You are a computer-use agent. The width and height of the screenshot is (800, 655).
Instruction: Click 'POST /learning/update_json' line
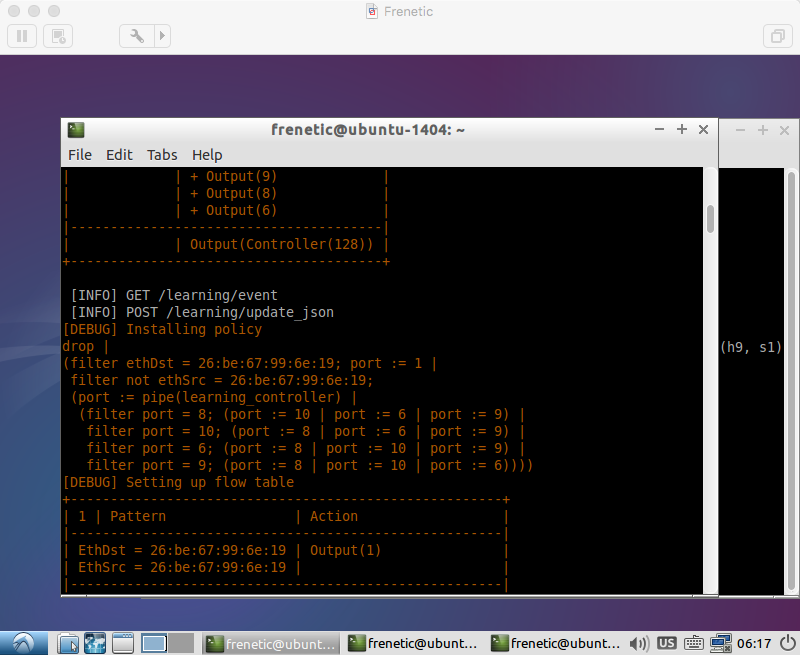click(230, 312)
